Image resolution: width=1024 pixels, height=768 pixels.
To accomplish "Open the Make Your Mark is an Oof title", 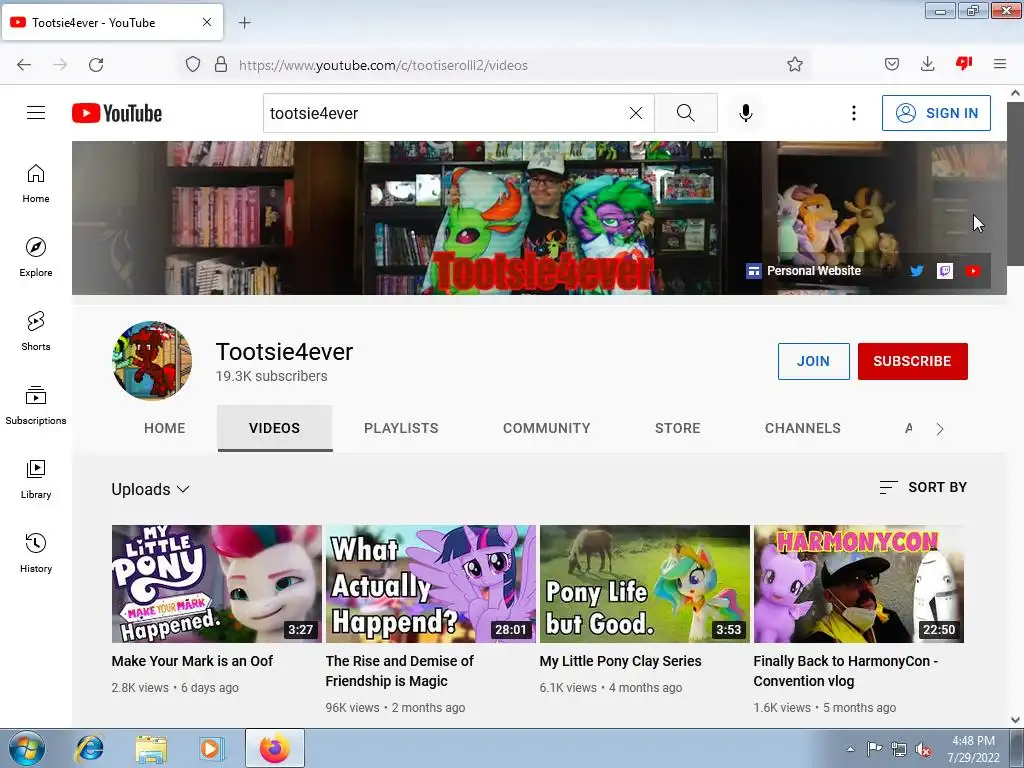I will (x=192, y=661).
